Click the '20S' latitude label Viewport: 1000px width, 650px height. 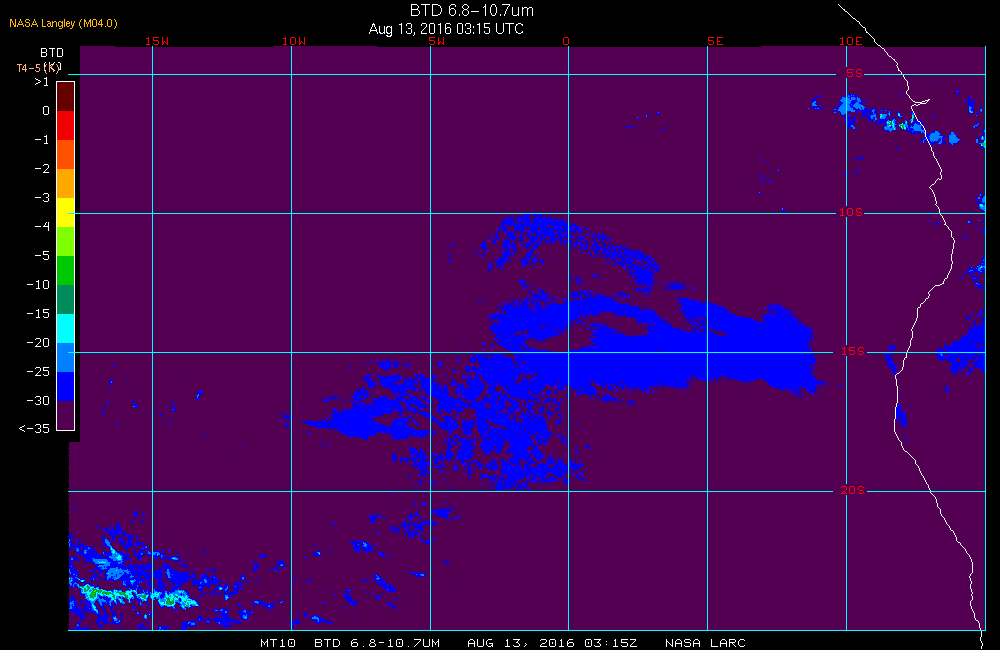click(x=853, y=490)
